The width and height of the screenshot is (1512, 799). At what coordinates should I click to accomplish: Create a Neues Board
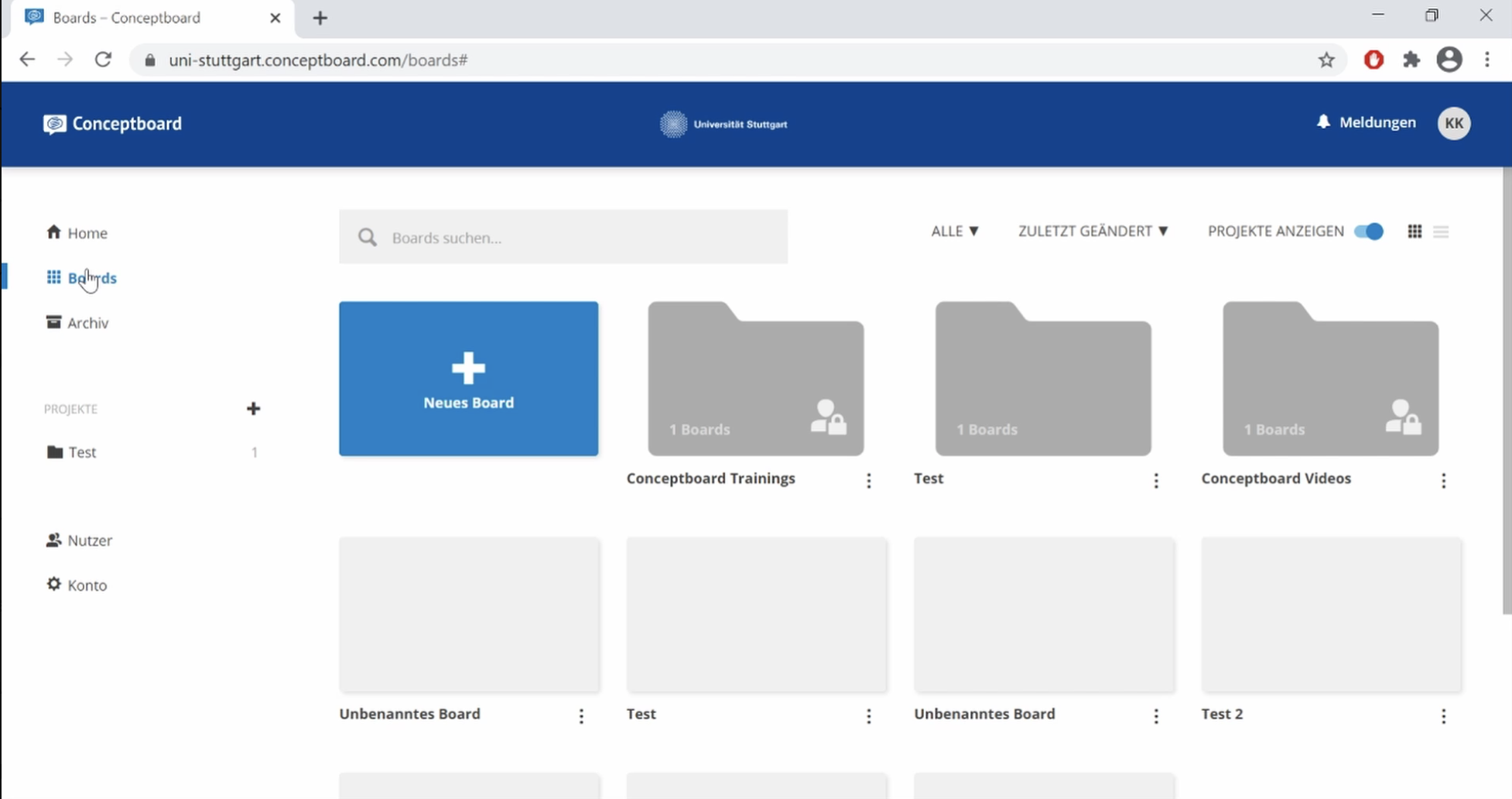(468, 379)
